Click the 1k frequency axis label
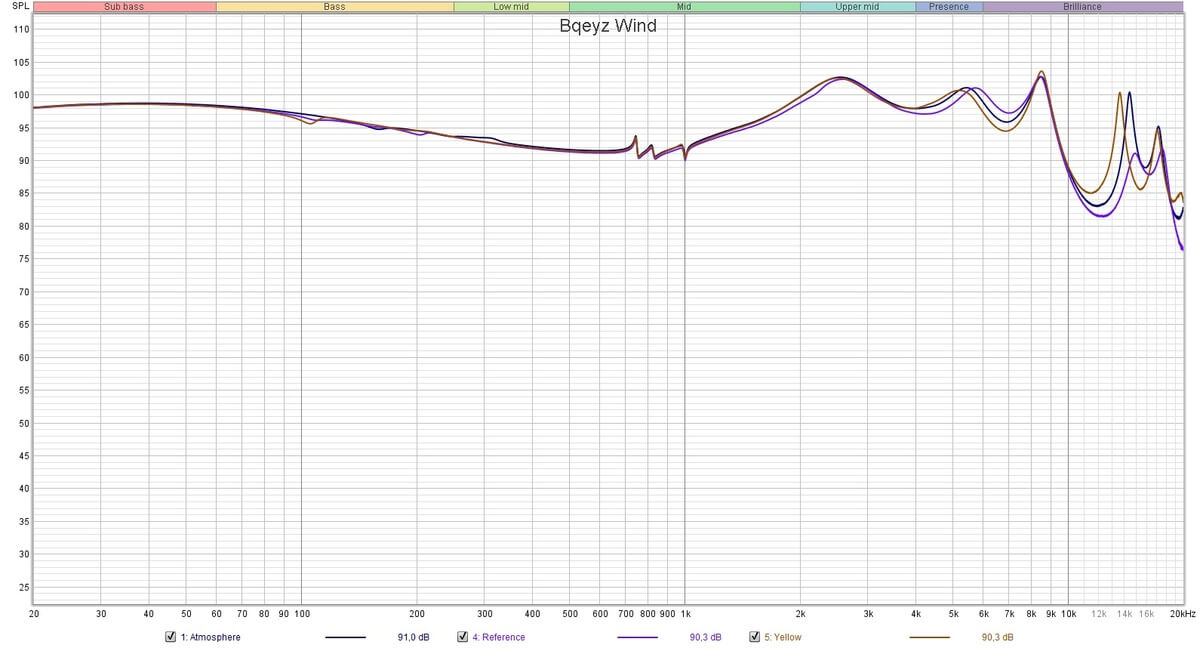Screen dimensions: 1200x648 [x=685, y=613]
